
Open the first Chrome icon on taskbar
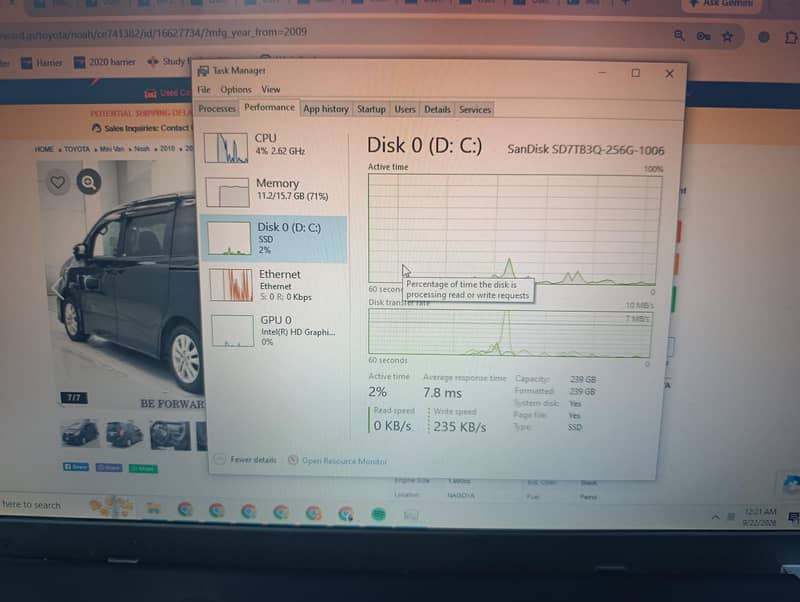point(185,510)
